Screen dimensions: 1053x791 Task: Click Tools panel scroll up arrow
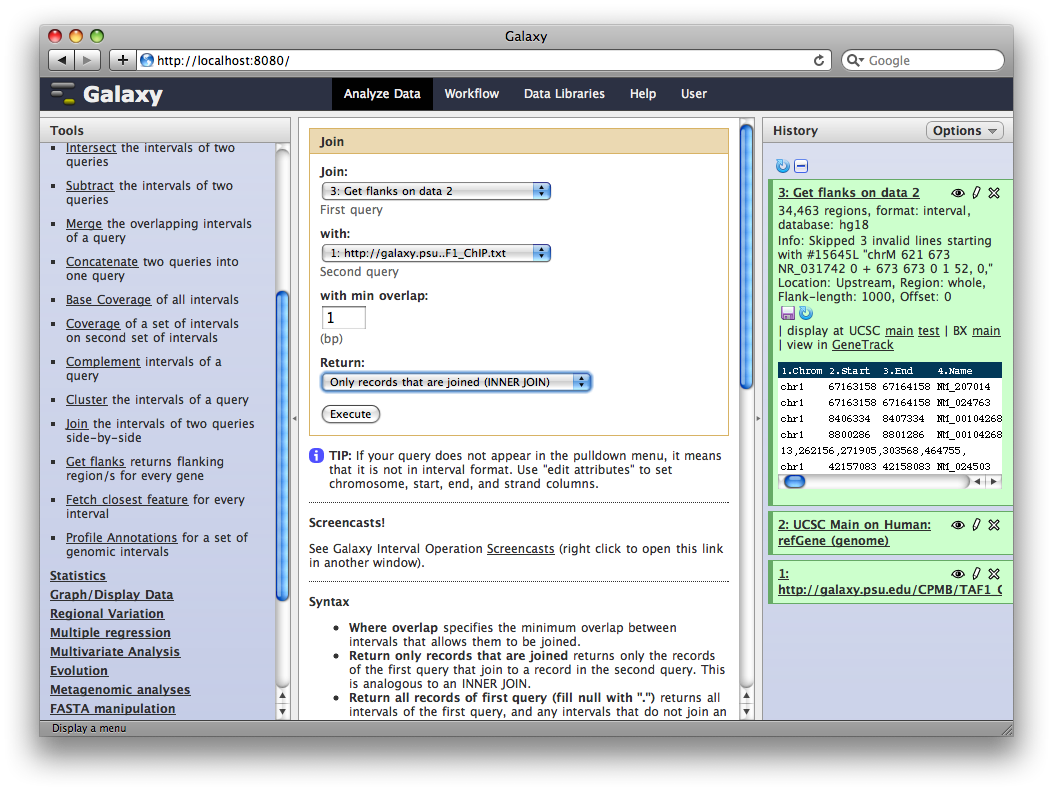click(283, 696)
